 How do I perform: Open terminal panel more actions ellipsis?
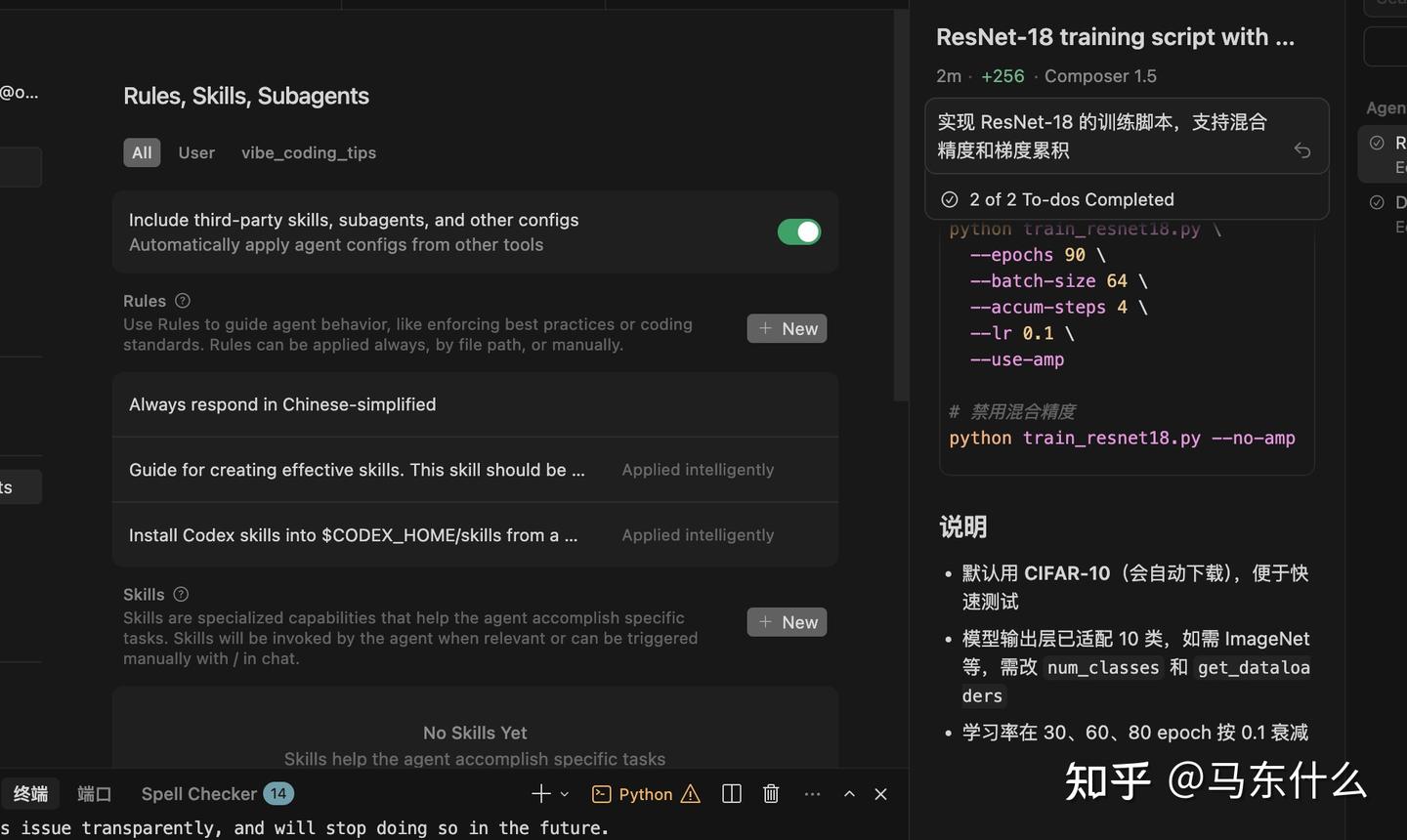pos(812,794)
